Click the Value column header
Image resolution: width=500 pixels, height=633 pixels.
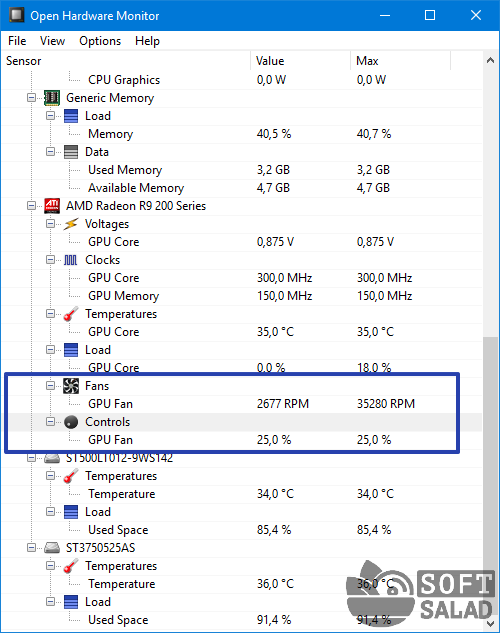[x=300, y=61]
